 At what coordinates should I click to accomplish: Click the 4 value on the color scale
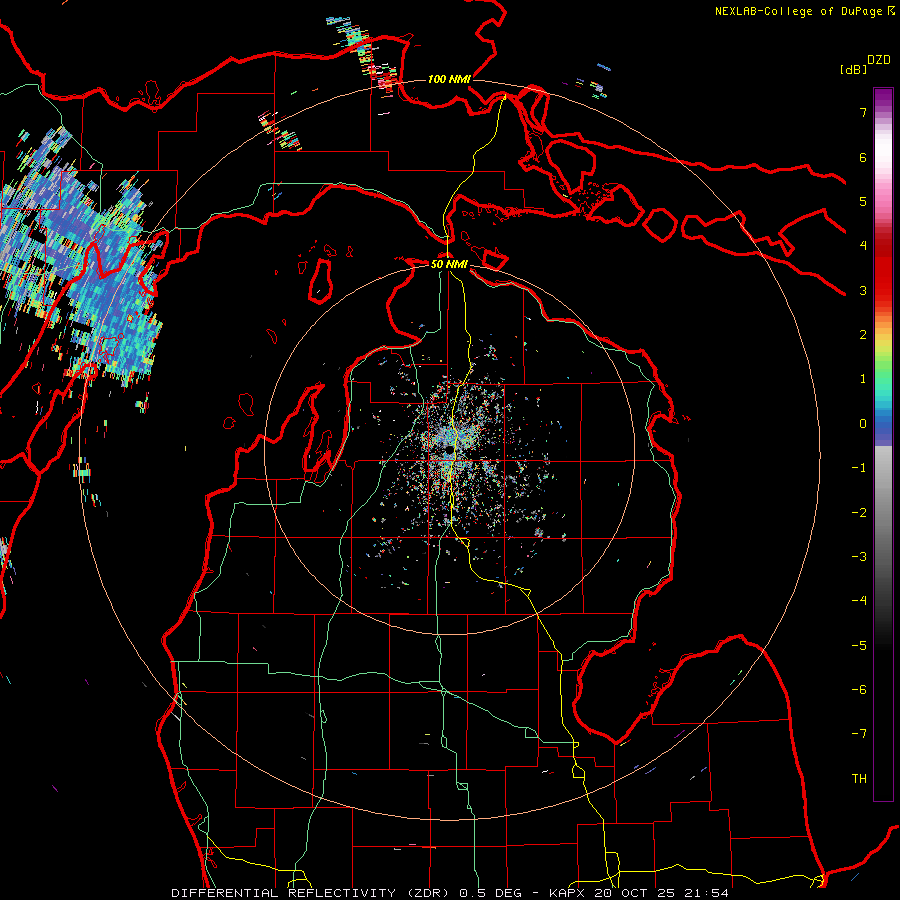pyautogui.click(x=863, y=246)
